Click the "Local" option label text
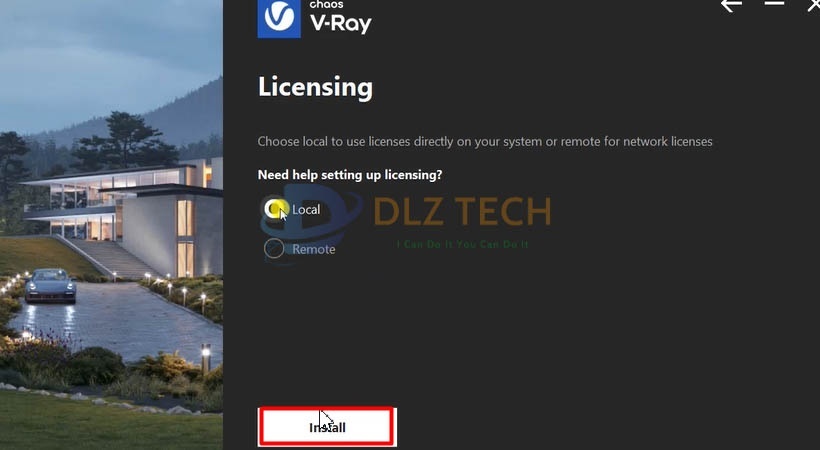 point(306,209)
